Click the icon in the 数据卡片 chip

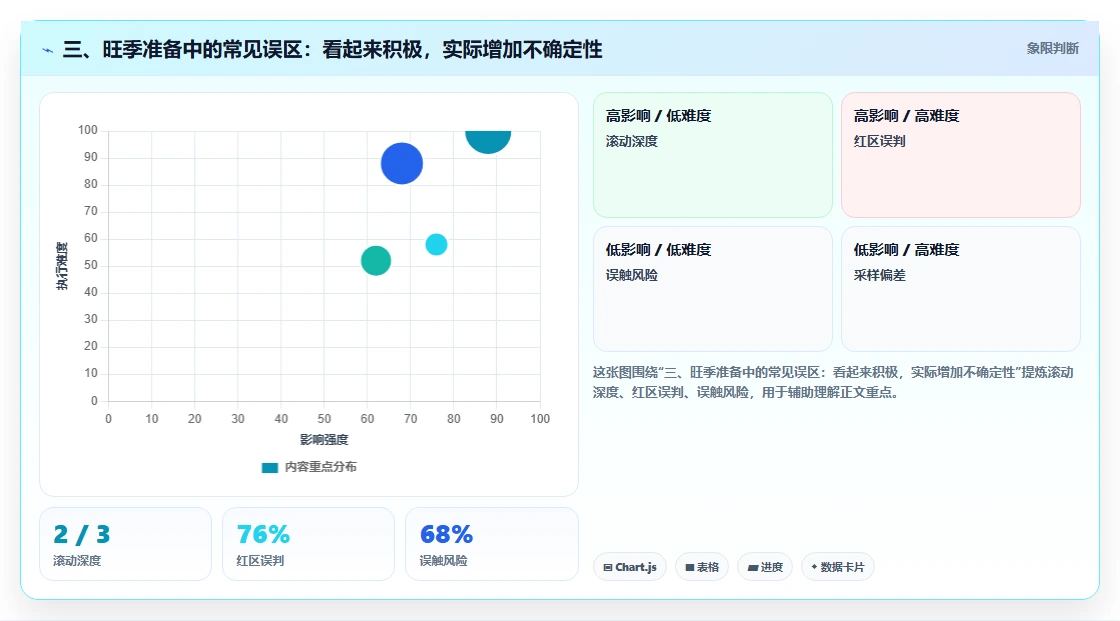coord(814,567)
